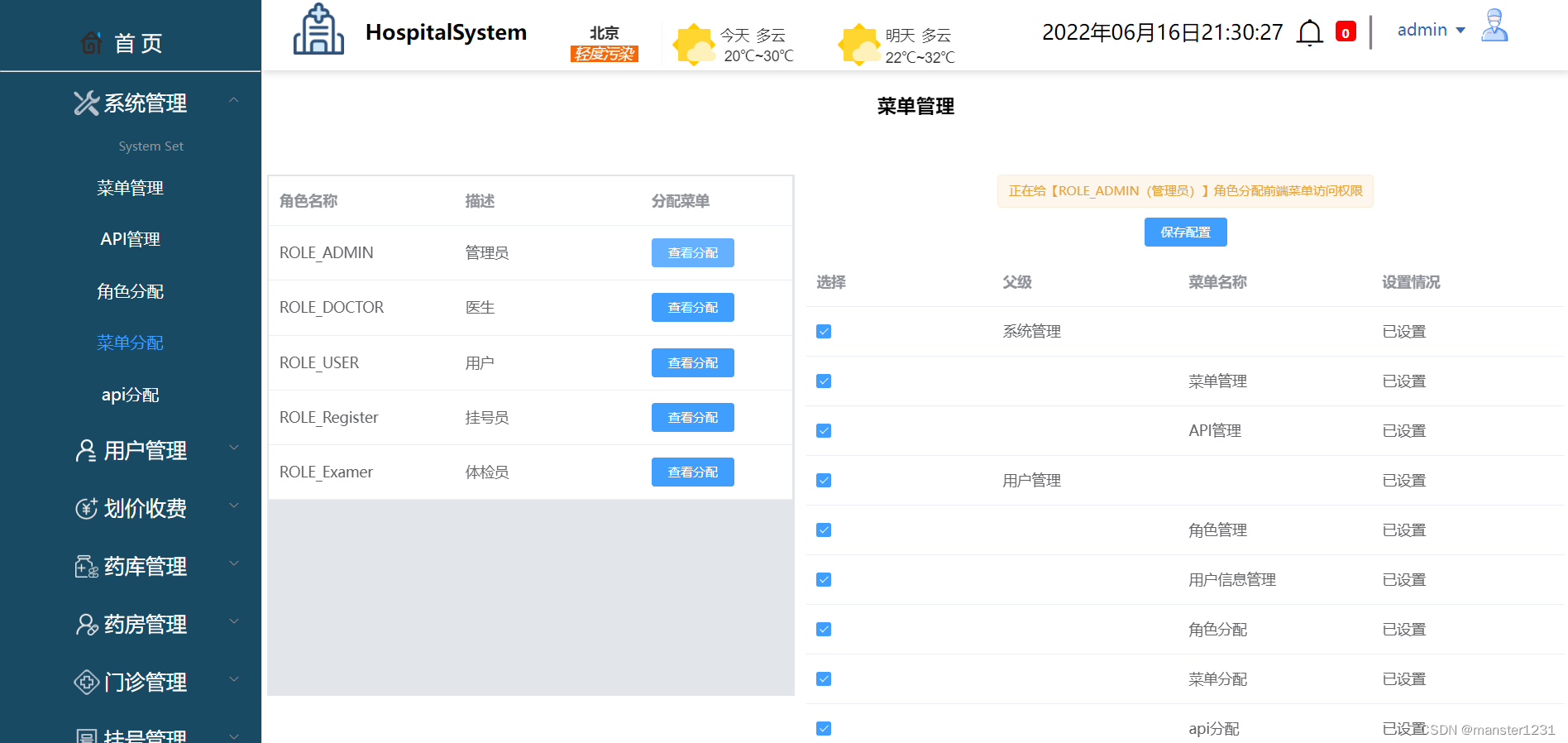Screen dimensions: 1568x743
Task: Click the 药房管理 pharmacy icon
Action: pos(86,624)
